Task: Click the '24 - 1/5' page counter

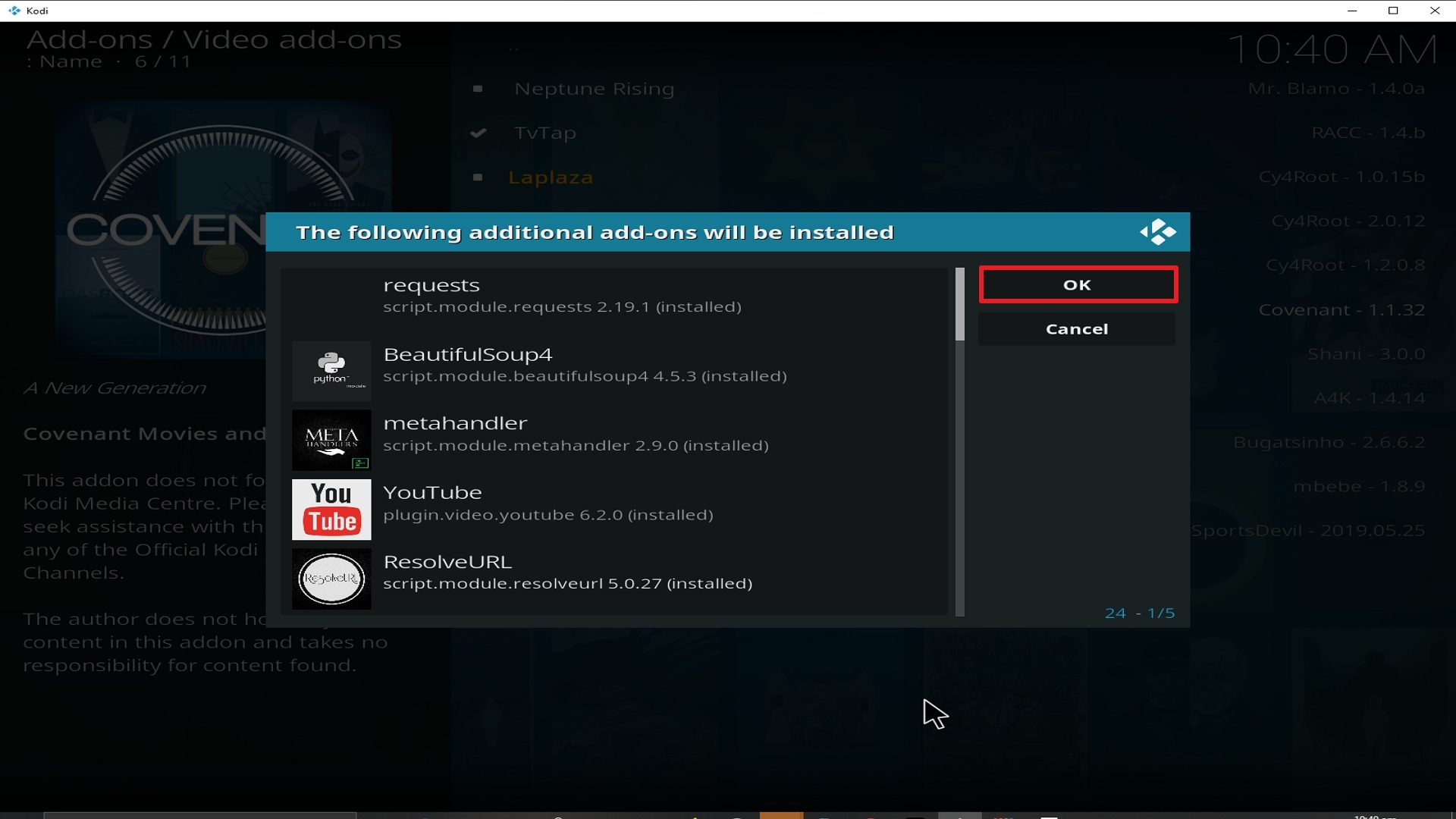Action: click(1140, 613)
